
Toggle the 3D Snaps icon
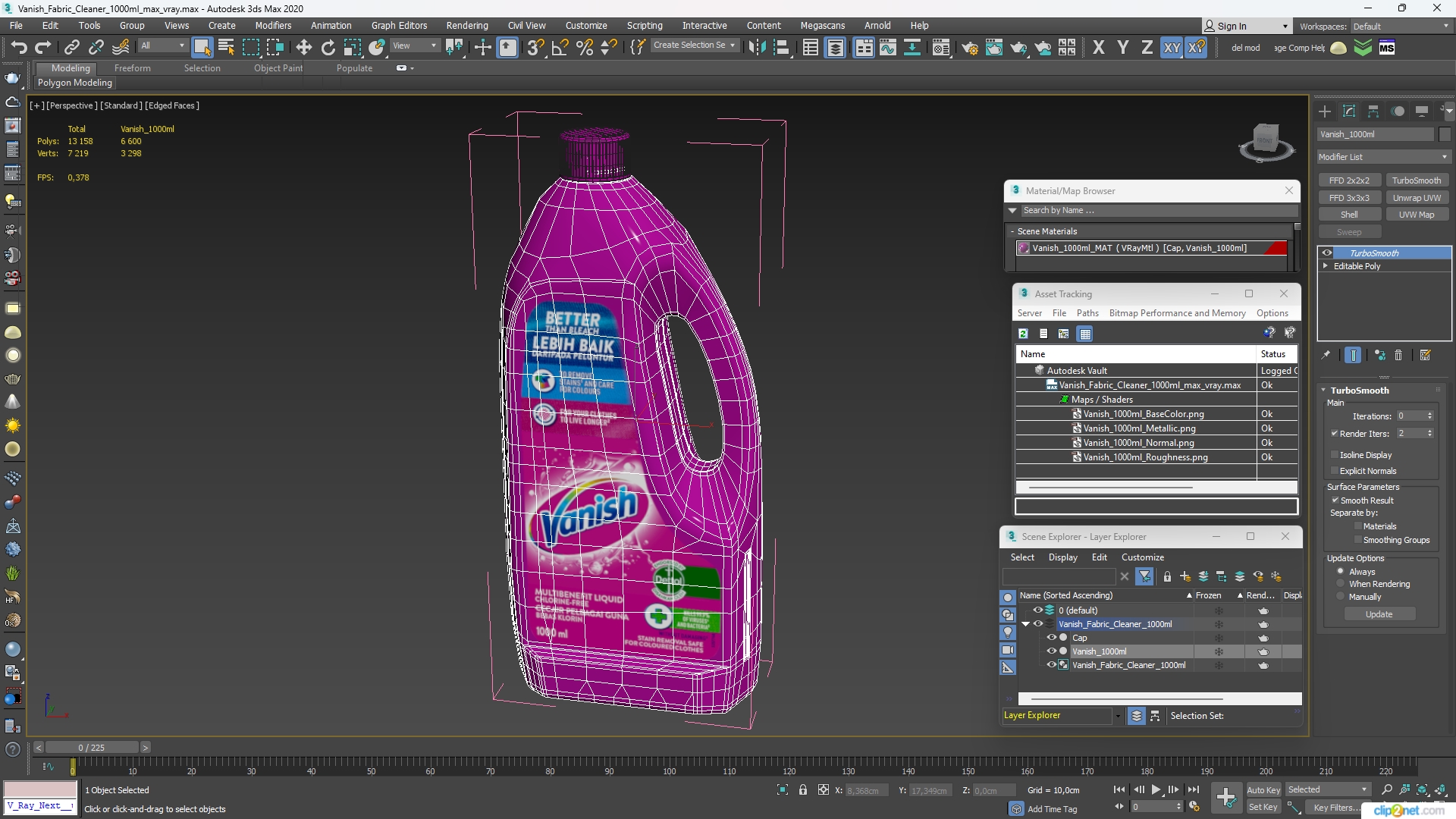pos(535,48)
